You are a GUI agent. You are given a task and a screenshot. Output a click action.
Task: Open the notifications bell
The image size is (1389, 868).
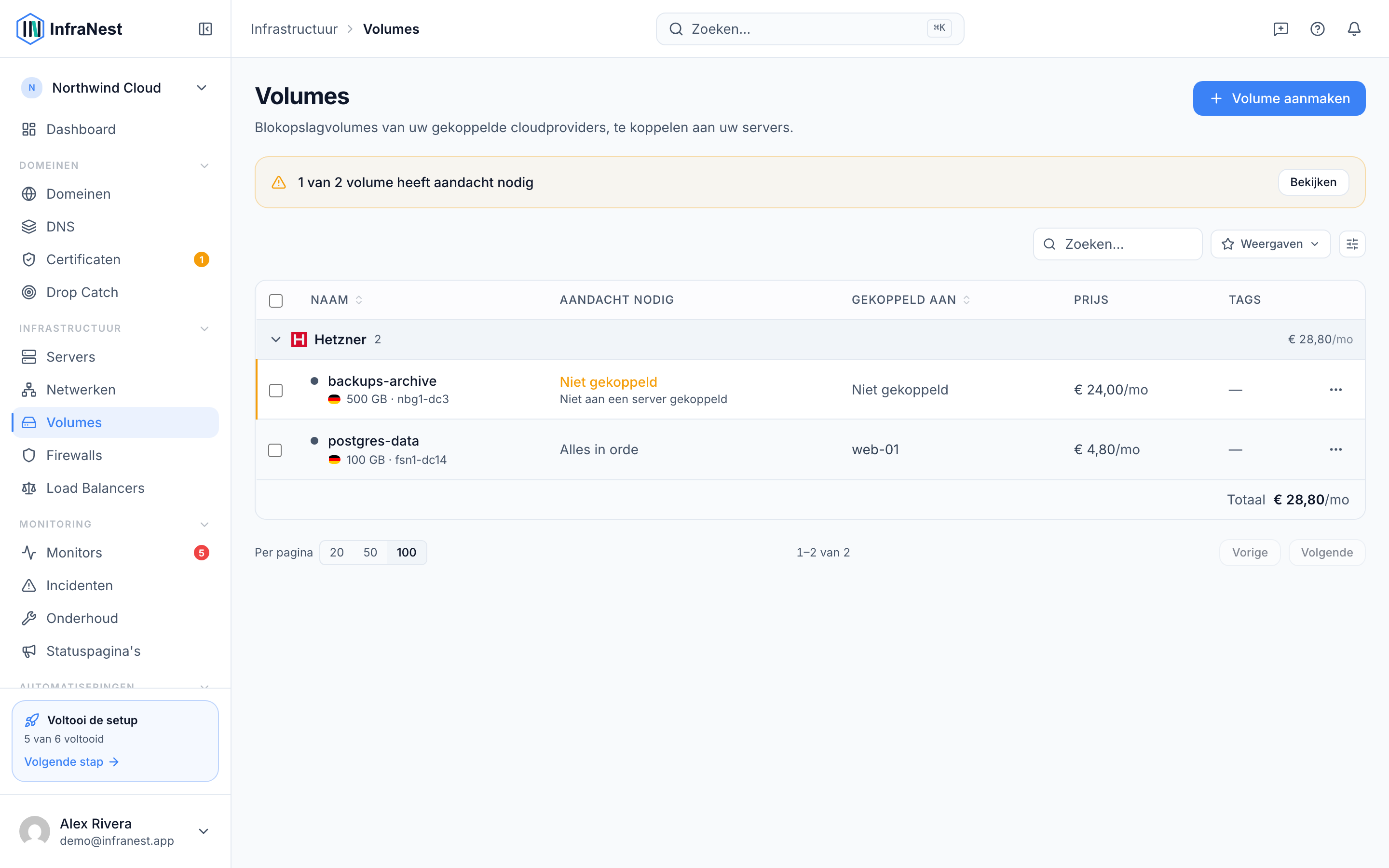(1354, 29)
